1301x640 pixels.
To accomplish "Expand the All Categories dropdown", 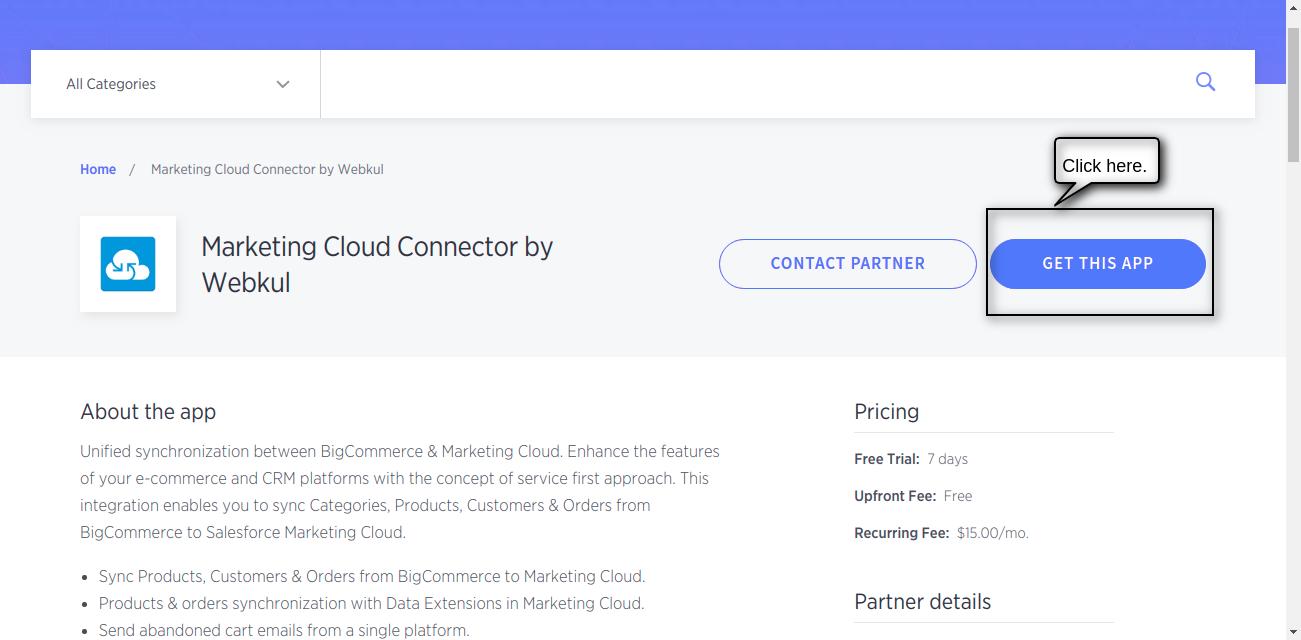I will point(176,84).
